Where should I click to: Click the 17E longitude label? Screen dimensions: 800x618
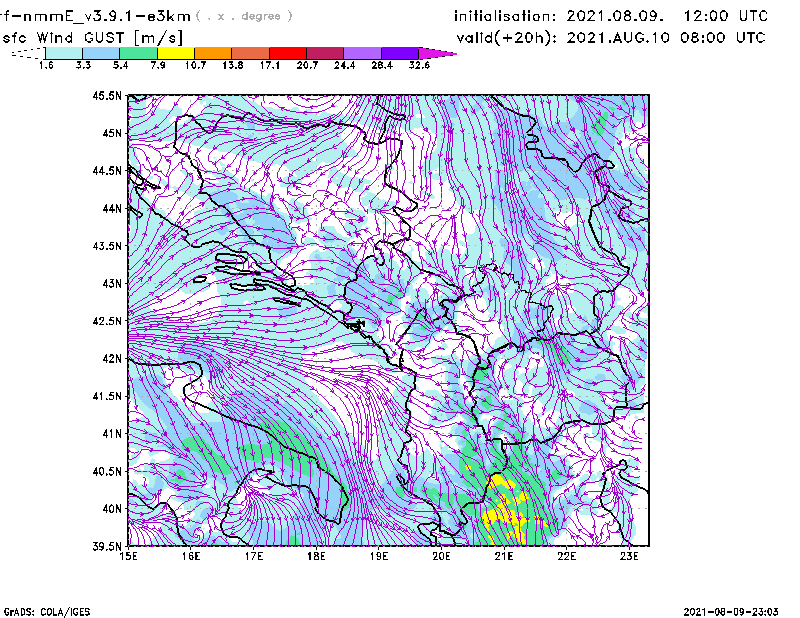[254, 556]
